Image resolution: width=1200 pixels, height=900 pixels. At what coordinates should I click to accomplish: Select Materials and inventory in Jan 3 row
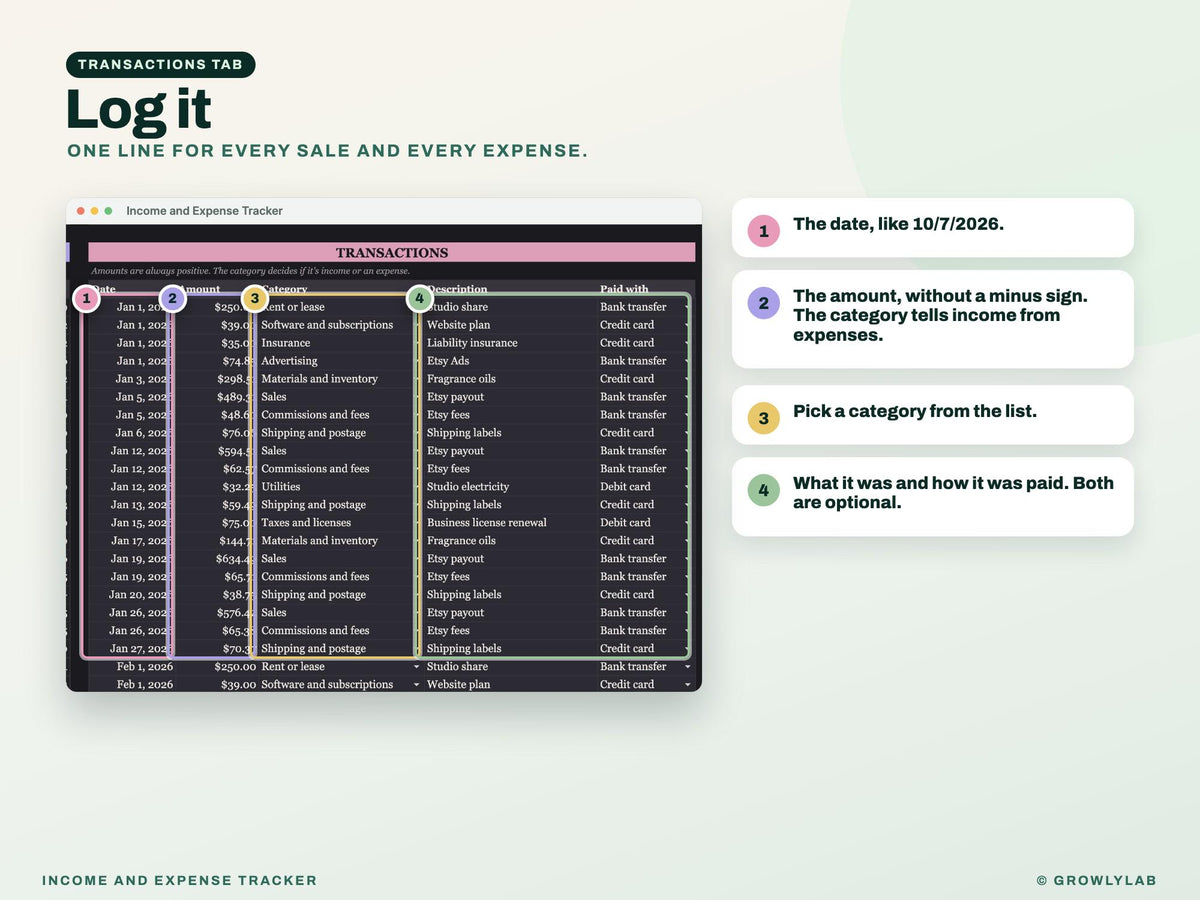point(319,379)
